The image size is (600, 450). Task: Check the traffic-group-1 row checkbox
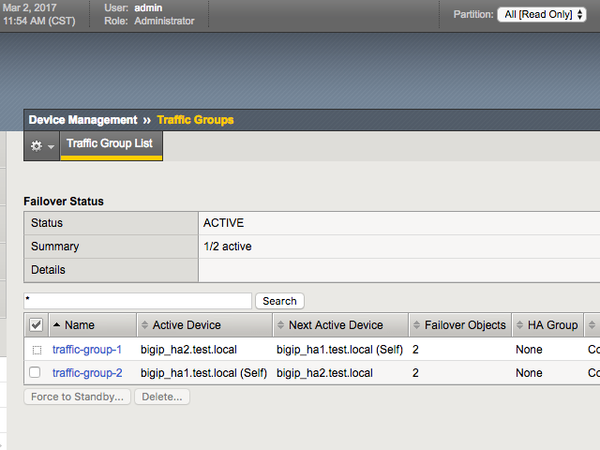(x=36, y=350)
